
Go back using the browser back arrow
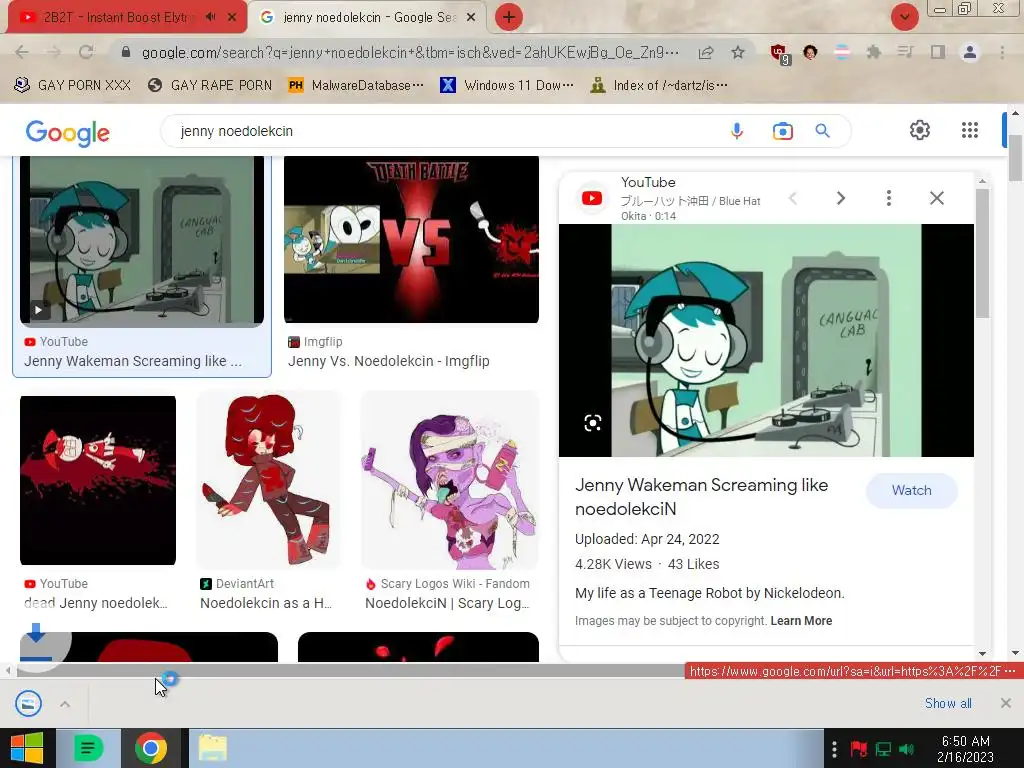point(22,52)
